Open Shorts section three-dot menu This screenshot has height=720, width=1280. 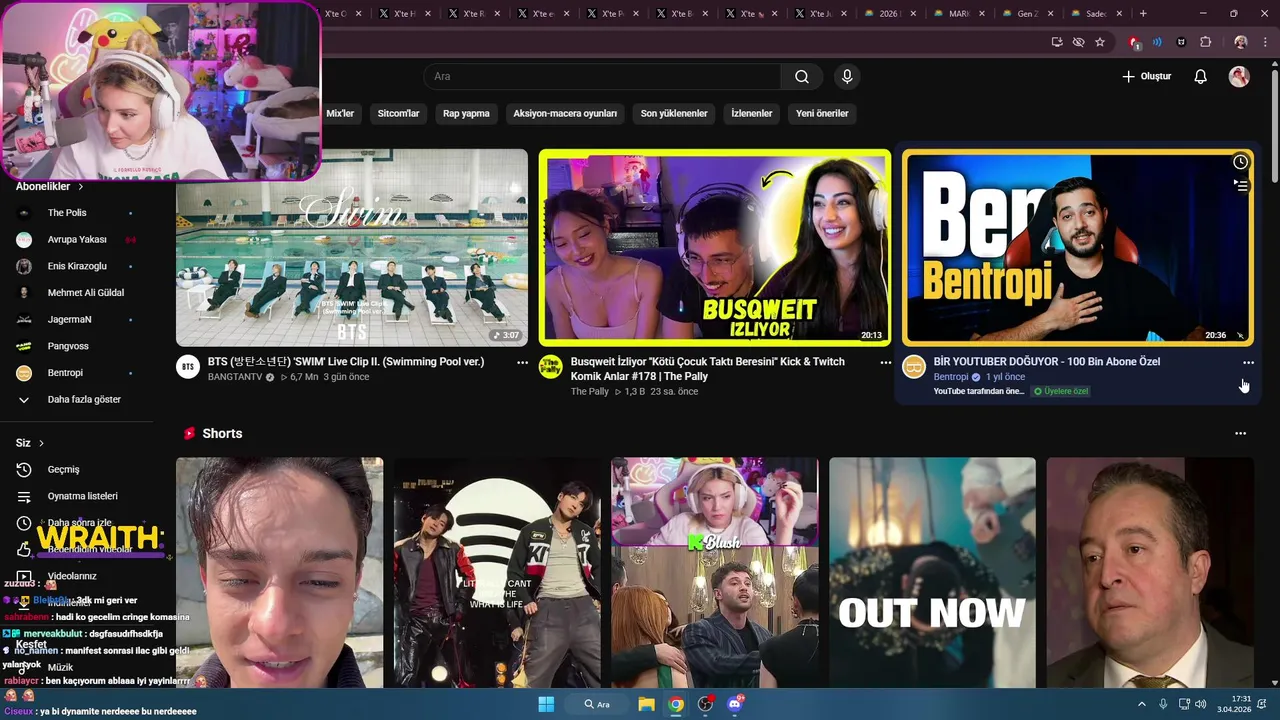1240,434
